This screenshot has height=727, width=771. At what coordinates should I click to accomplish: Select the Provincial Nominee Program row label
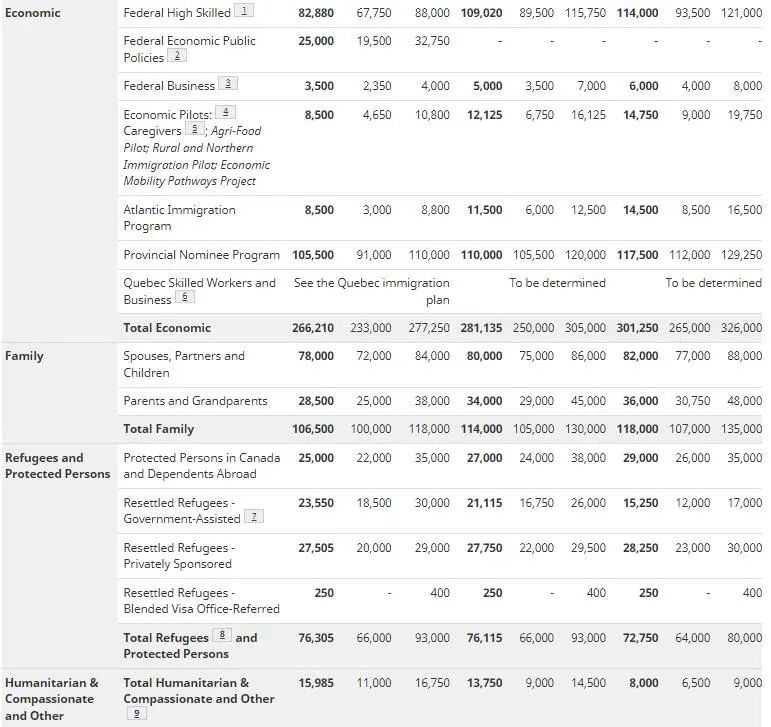[x=201, y=255]
